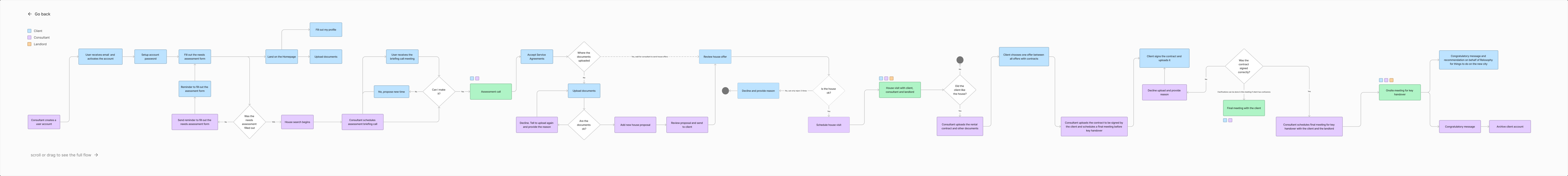Click the purple "Congratulatory message" node beside Archive
1568x176 pixels.
pyautogui.click(x=1460, y=127)
